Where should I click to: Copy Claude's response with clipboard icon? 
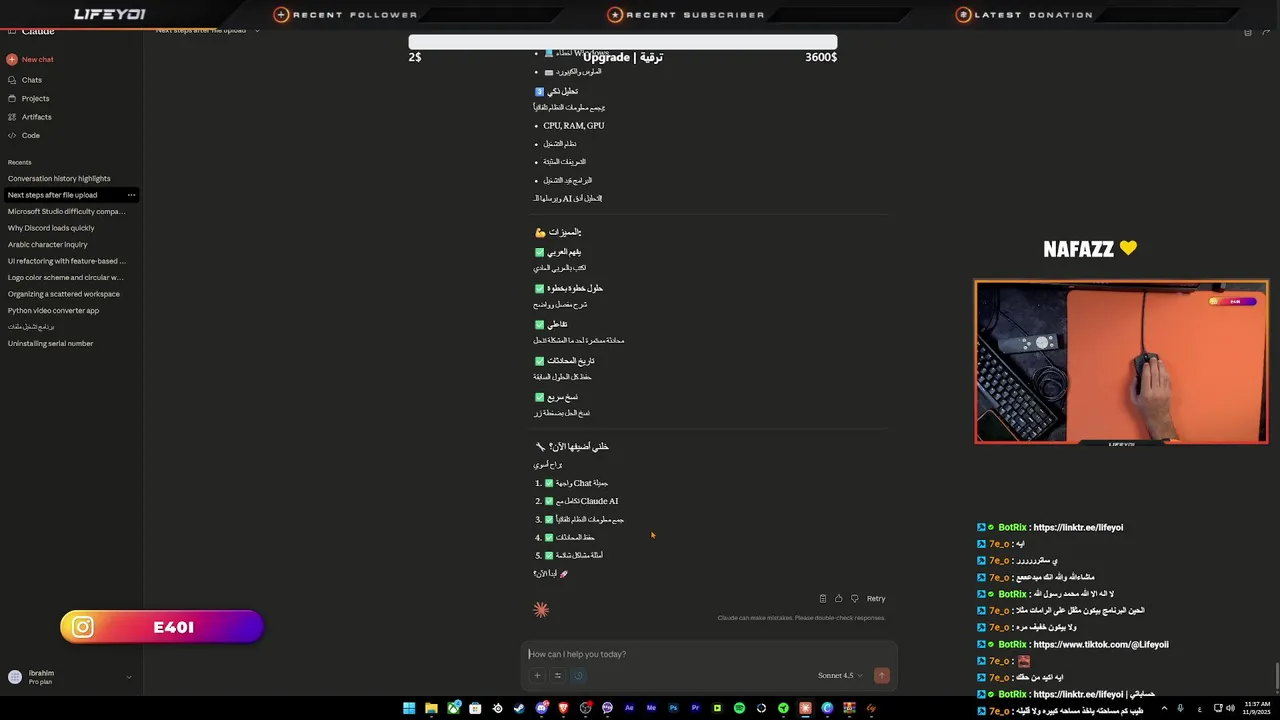click(823, 598)
